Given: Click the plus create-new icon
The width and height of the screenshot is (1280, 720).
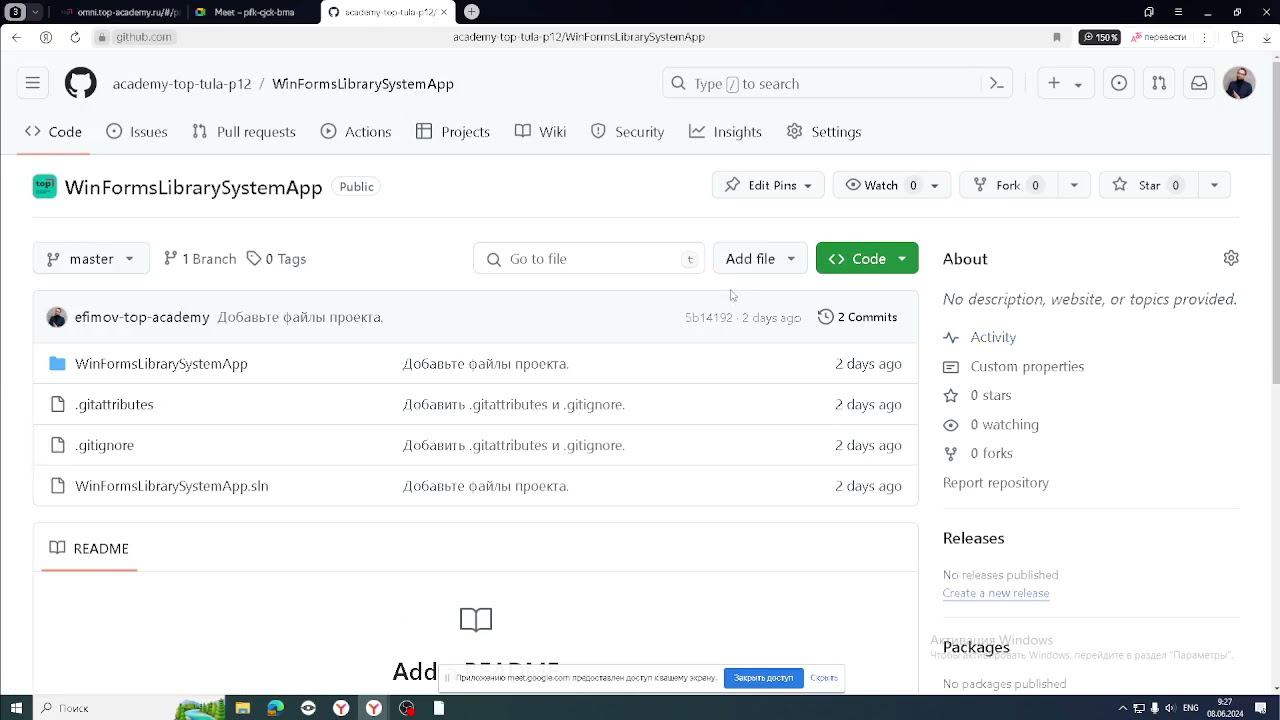Looking at the screenshot, I should pos(1054,84).
